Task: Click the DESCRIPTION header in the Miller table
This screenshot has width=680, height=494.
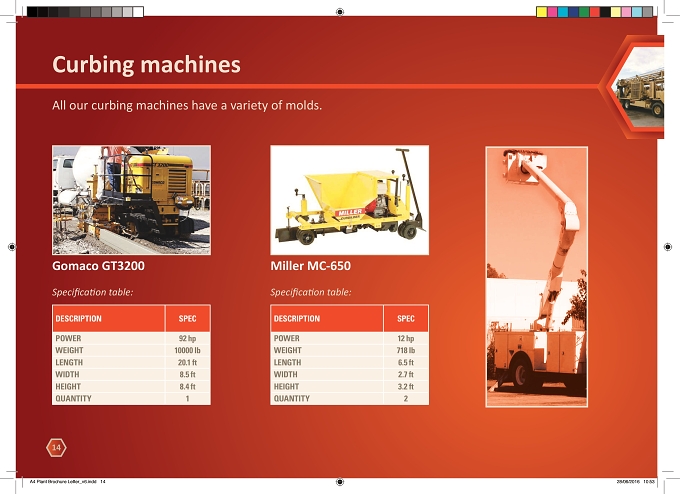Action: tap(297, 318)
